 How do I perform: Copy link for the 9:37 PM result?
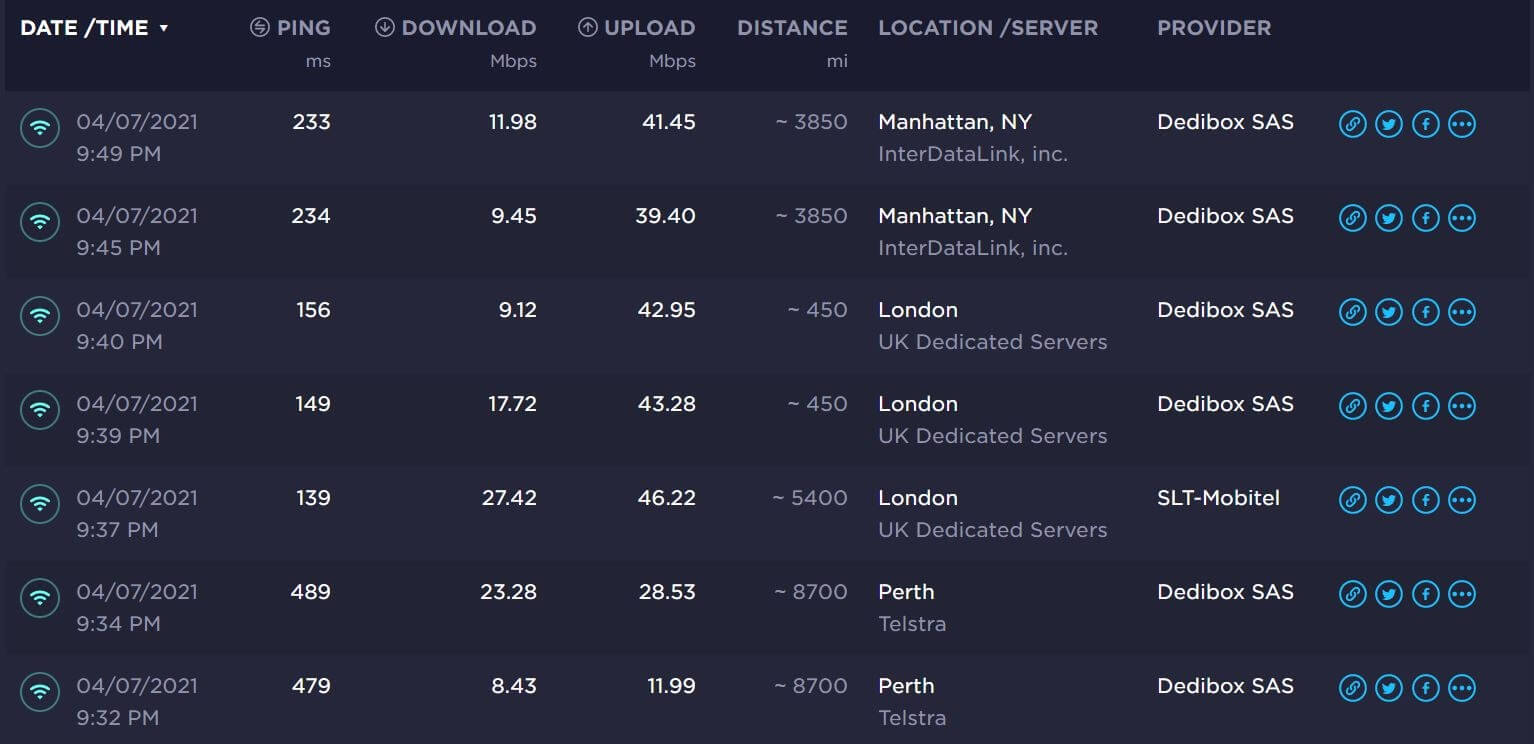tap(1352, 500)
